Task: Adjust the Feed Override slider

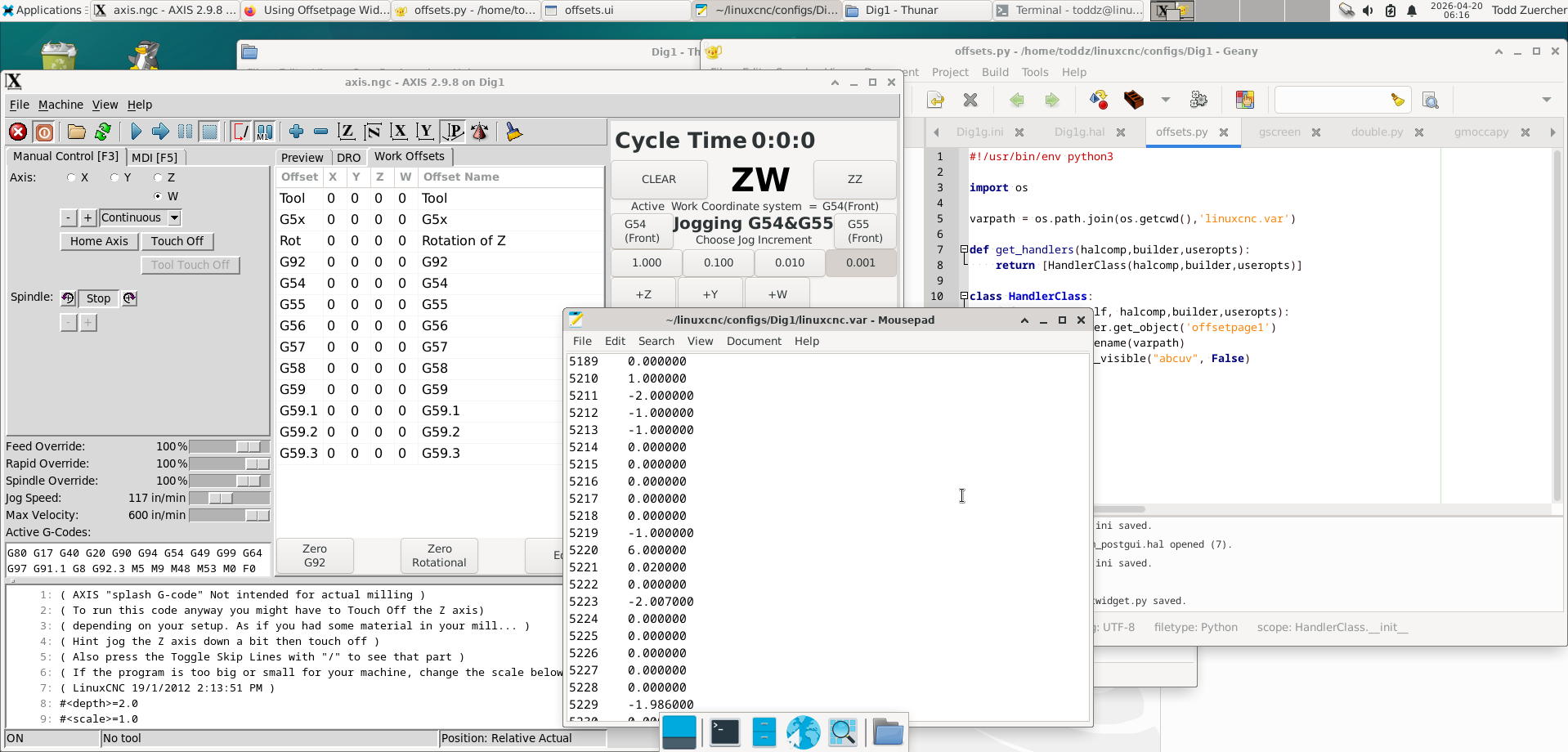Action: (x=248, y=446)
